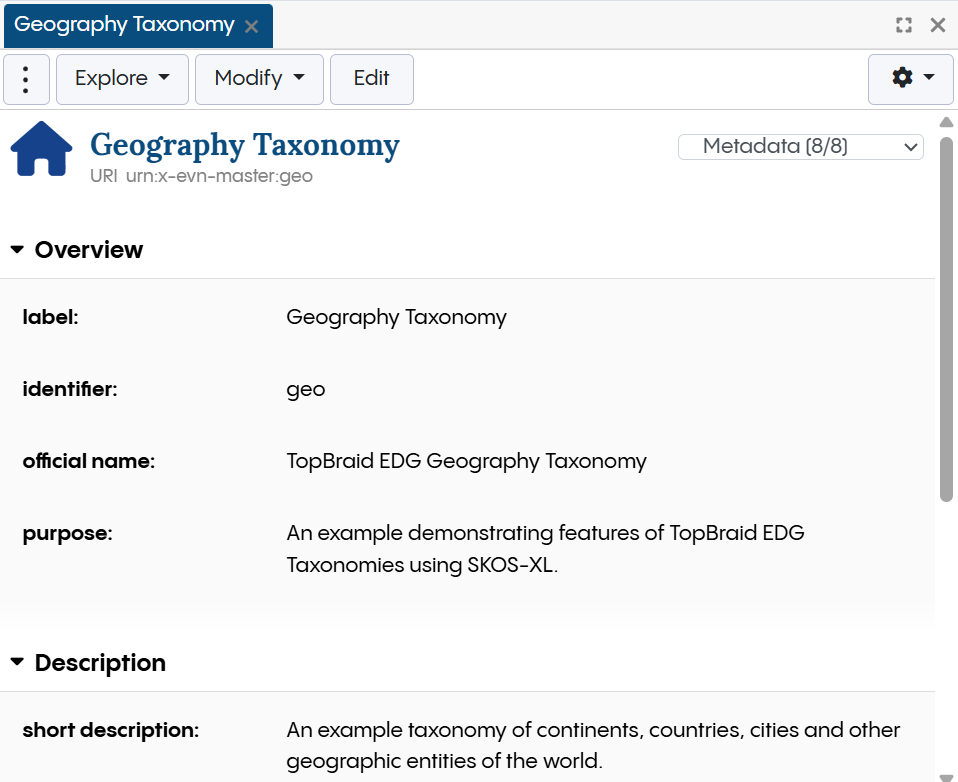
Task: Close the Geography Taxonomy tab
Action: [251, 26]
